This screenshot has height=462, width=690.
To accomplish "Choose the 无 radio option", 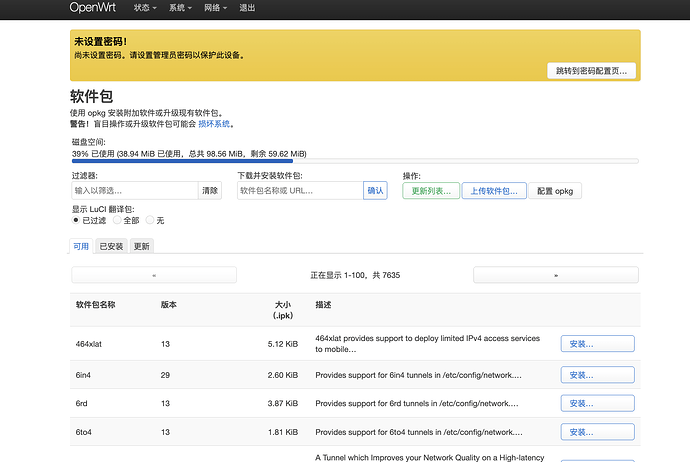I will (x=149, y=220).
